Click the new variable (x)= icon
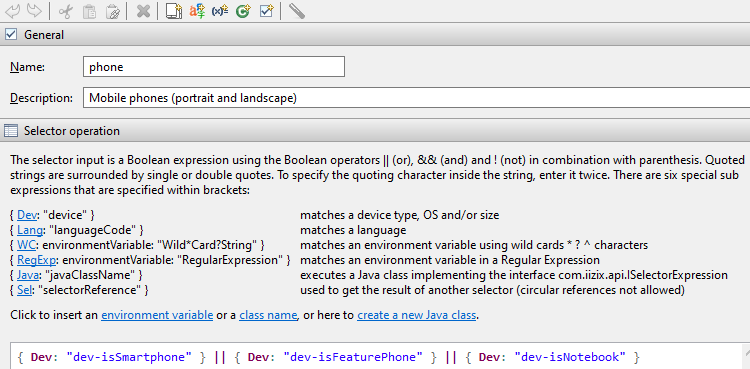750x369 pixels. 220,11
